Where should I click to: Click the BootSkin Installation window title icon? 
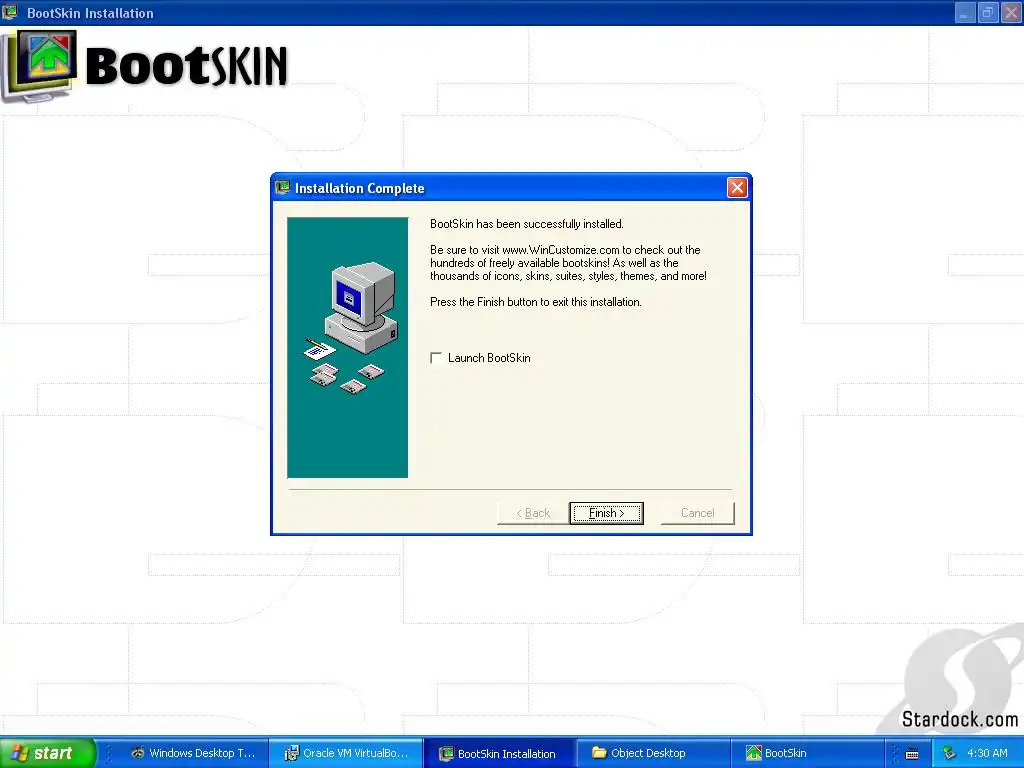(10, 12)
